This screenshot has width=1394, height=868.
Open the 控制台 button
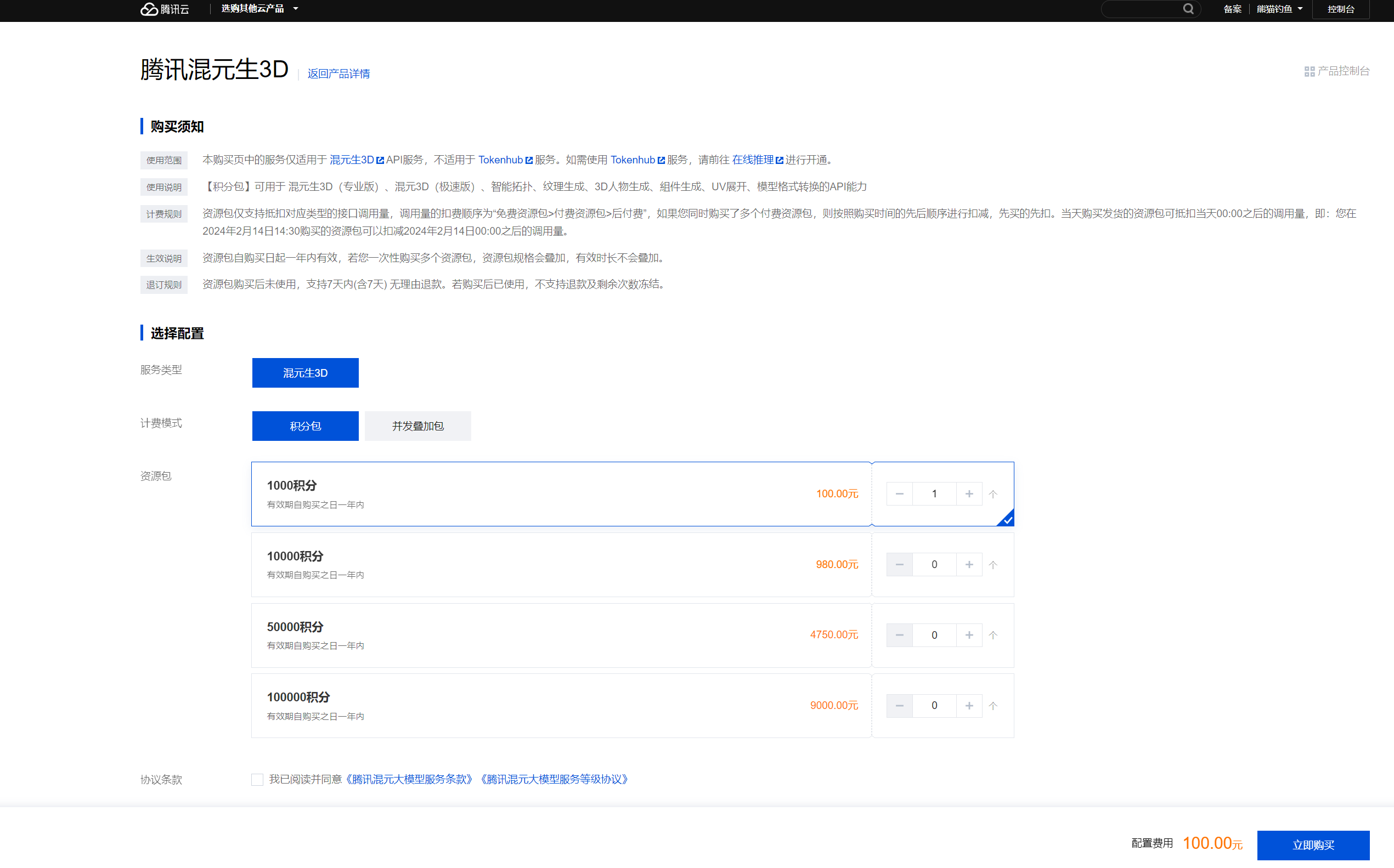(1341, 9)
